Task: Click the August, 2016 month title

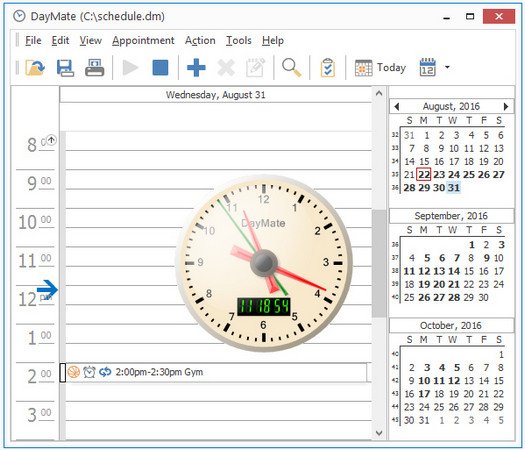Action: click(451, 106)
